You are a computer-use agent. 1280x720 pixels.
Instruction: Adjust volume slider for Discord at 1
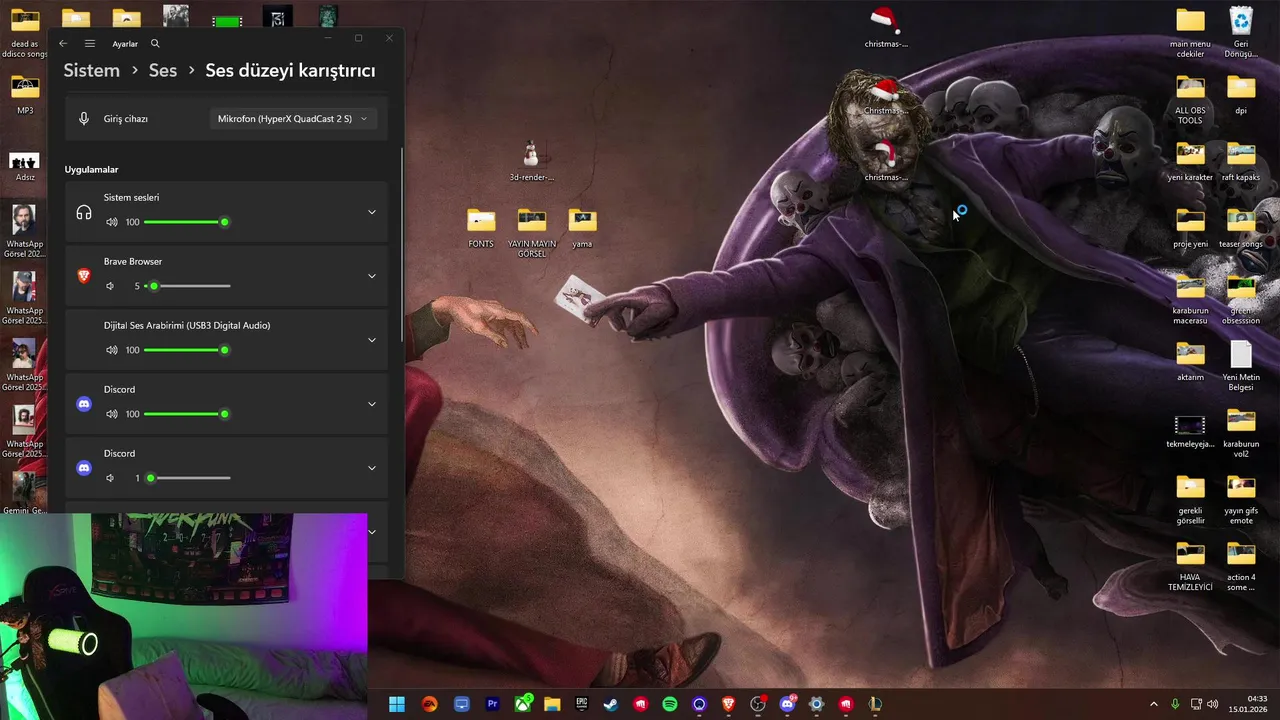pos(187,478)
